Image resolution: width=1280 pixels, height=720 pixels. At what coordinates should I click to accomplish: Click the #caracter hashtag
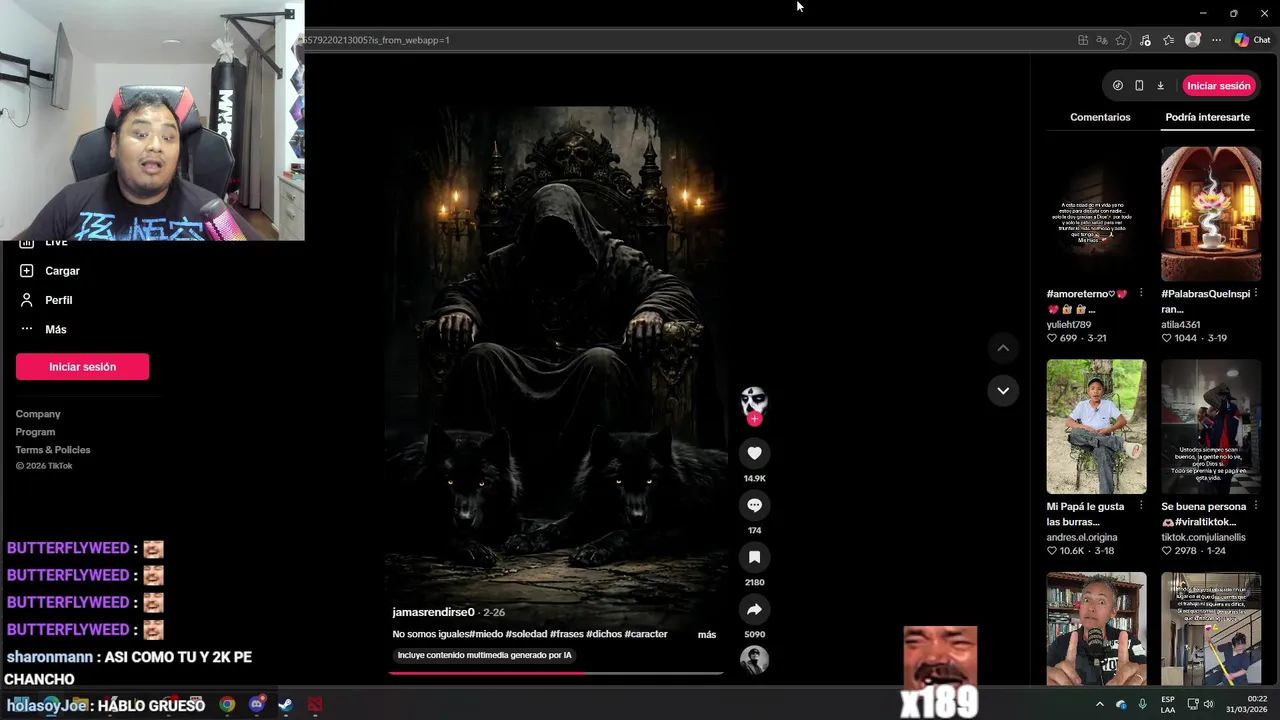(x=646, y=634)
